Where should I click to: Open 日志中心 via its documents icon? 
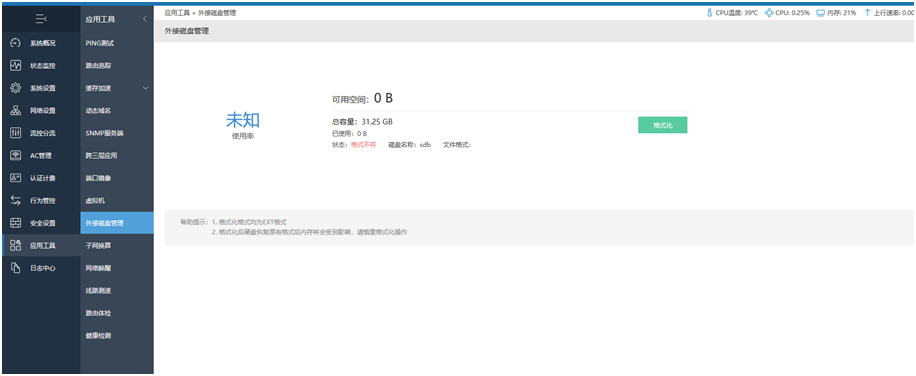tap(16, 267)
